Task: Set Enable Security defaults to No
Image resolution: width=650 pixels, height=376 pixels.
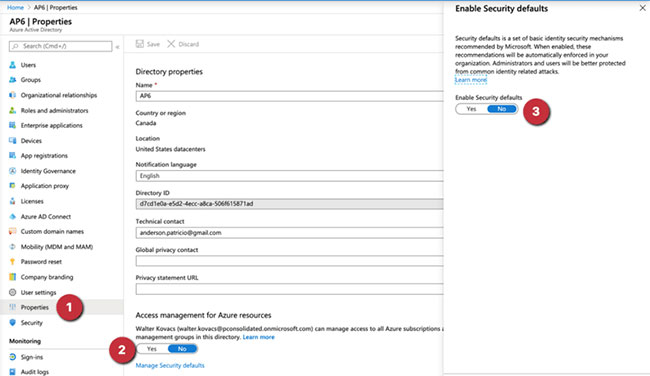Action: [x=502, y=109]
